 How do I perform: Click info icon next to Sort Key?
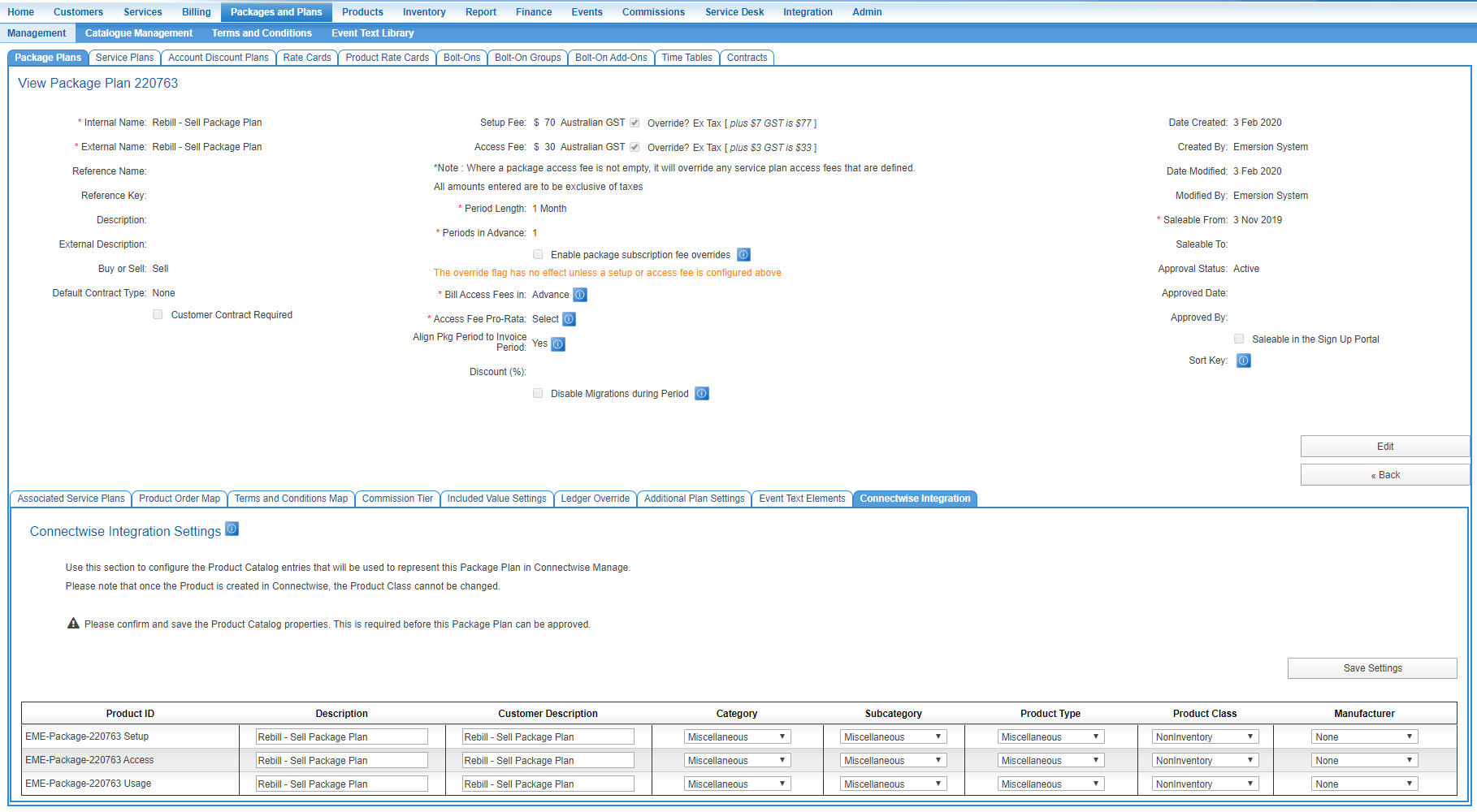pos(1244,361)
